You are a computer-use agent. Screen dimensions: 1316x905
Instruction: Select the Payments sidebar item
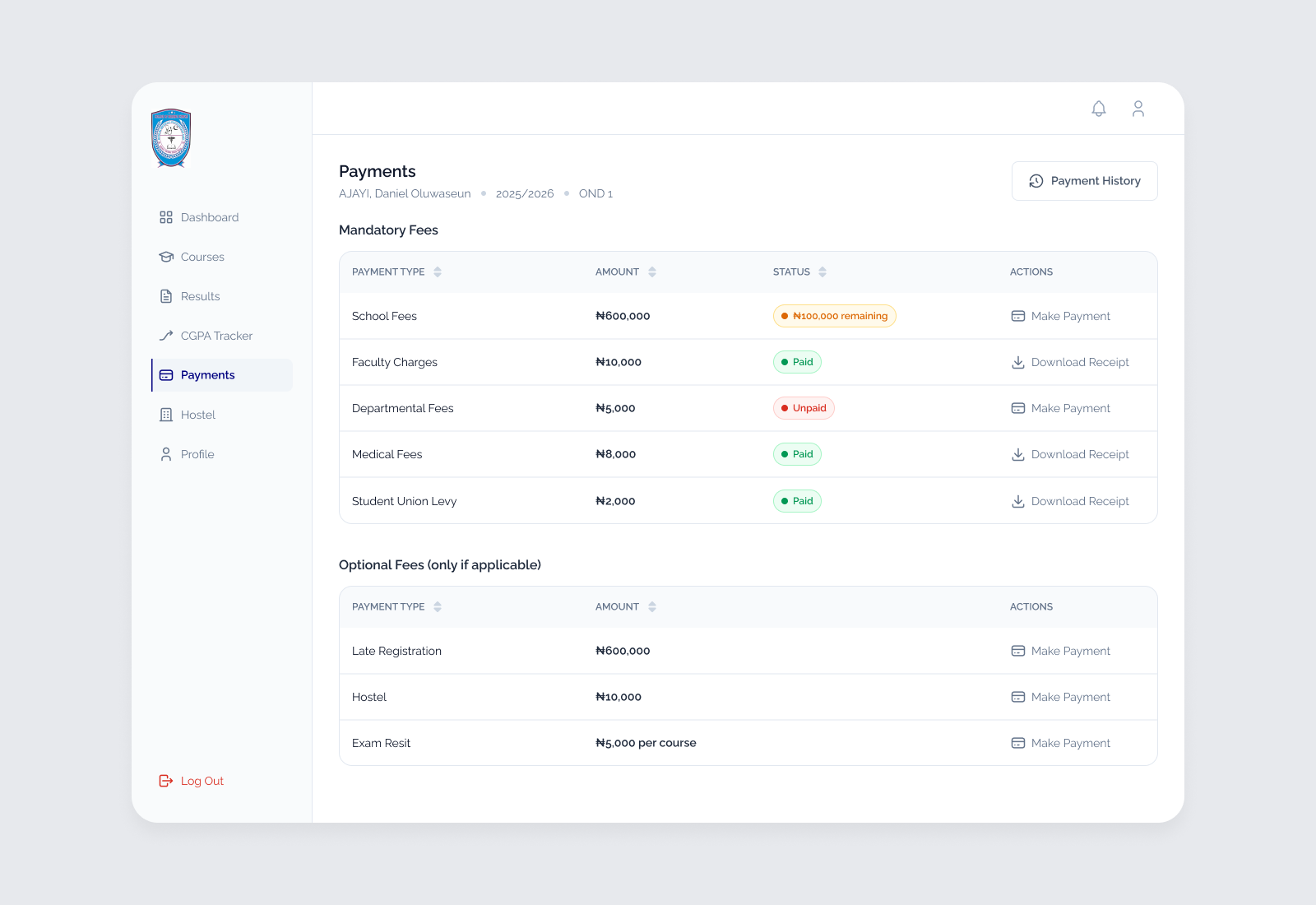[x=222, y=375]
